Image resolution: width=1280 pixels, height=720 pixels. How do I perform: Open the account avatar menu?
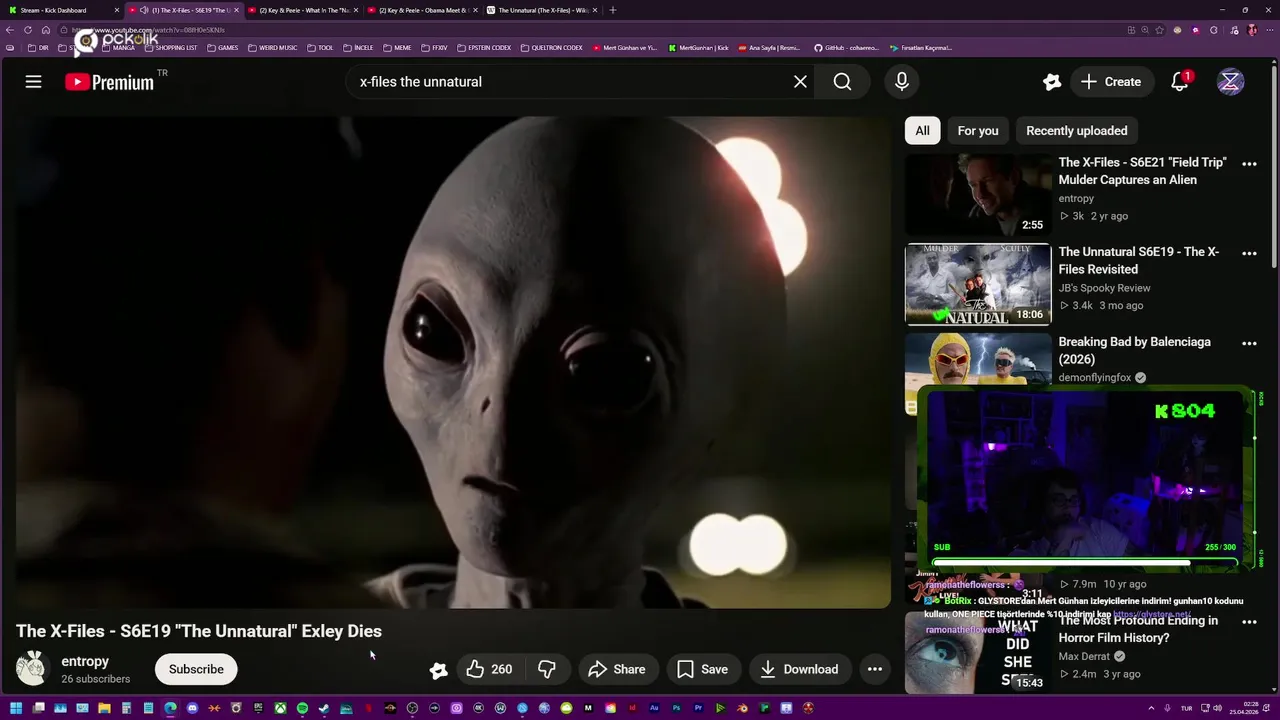click(x=1230, y=82)
